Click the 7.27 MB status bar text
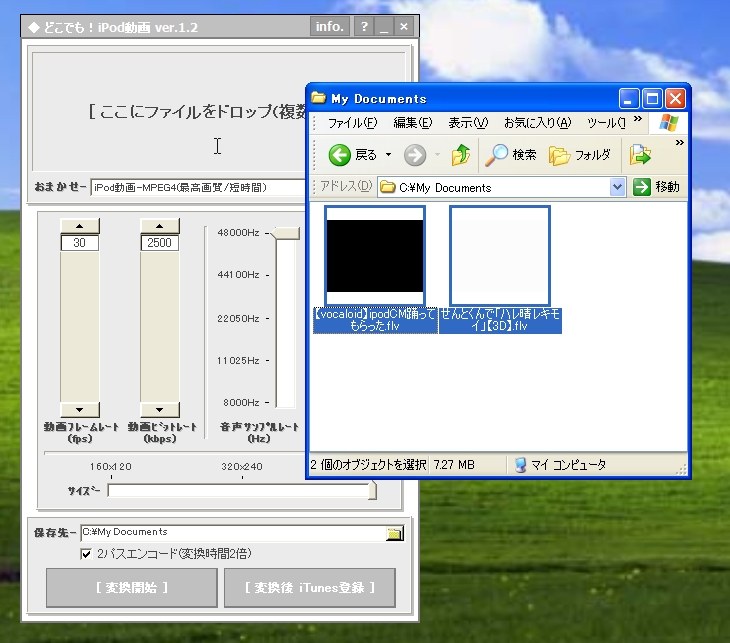The image size is (730, 643). [454, 465]
